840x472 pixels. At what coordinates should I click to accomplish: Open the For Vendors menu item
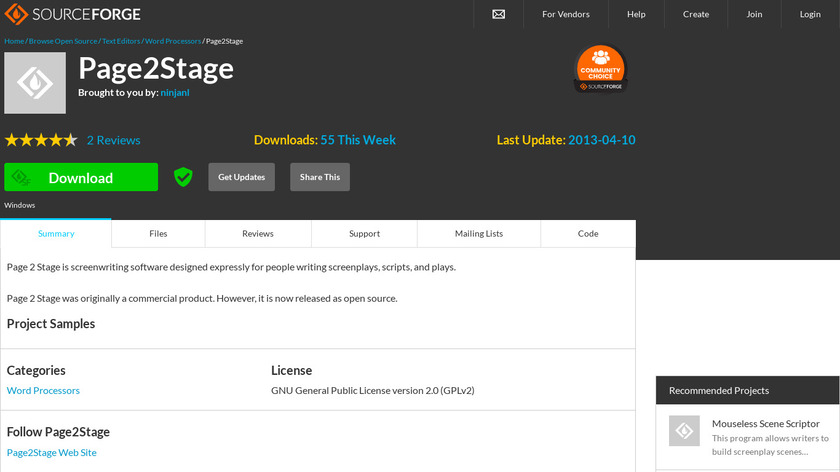(566, 14)
